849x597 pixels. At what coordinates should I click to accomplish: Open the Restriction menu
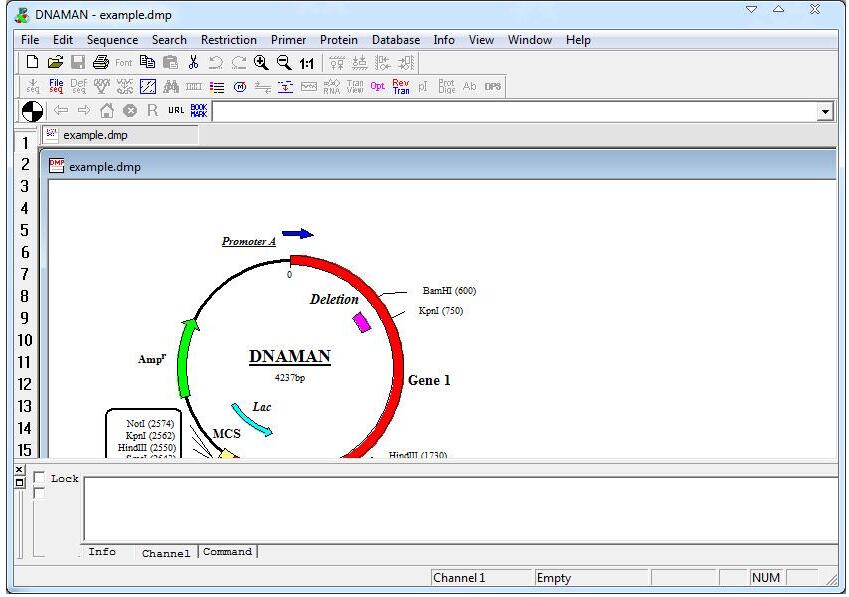pyautogui.click(x=228, y=40)
